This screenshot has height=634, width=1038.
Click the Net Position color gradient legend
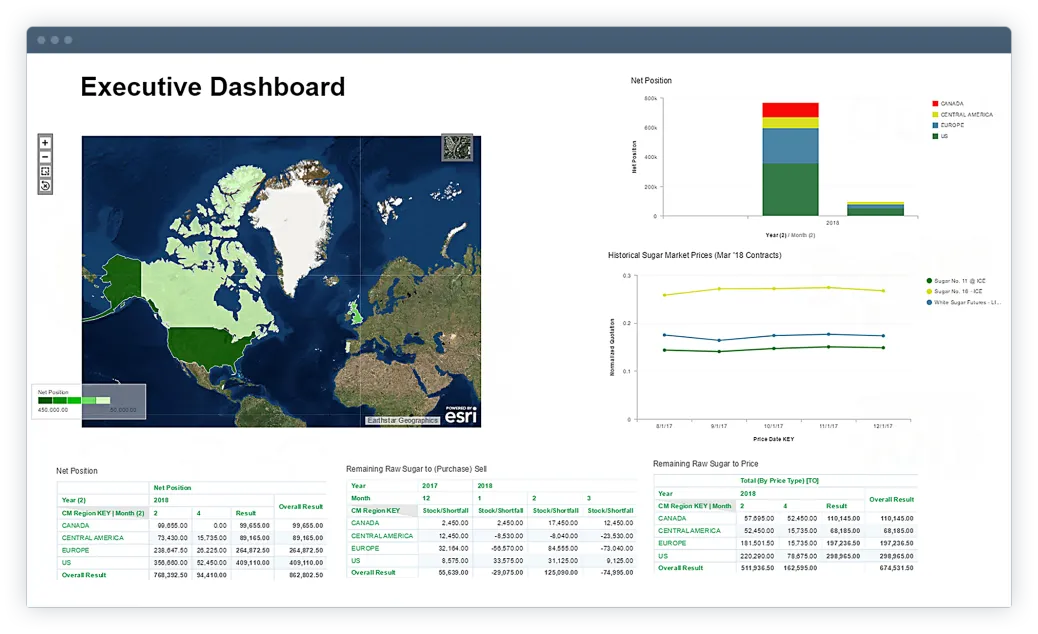(75, 400)
